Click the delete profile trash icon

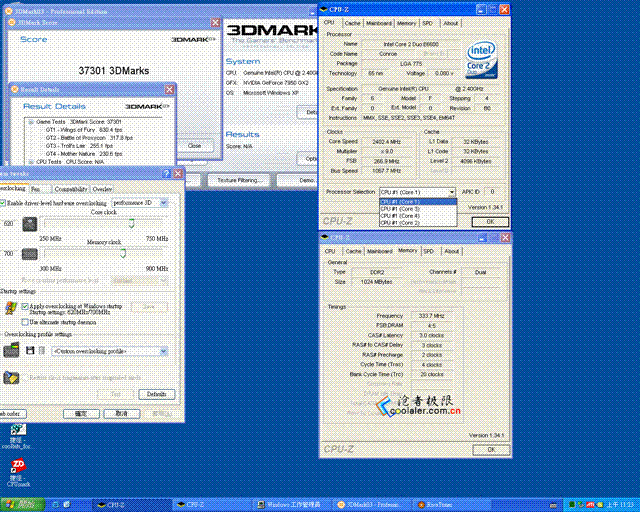point(42,350)
